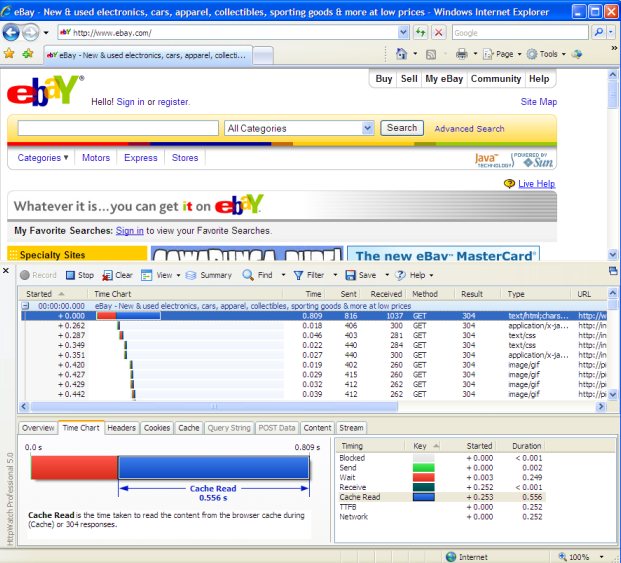Image resolution: width=621 pixels, height=563 pixels.
Task: Open the All Categories dropdown
Action: pyautogui.click(x=299, y=128)
